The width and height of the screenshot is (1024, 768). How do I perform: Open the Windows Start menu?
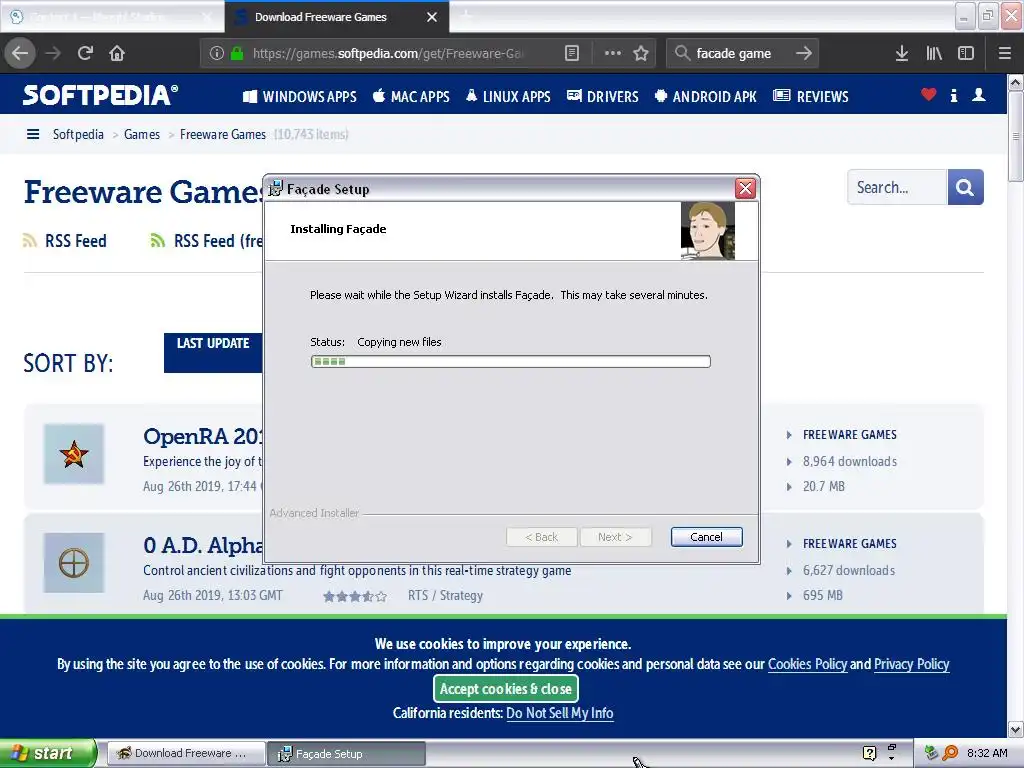[48, 753]
